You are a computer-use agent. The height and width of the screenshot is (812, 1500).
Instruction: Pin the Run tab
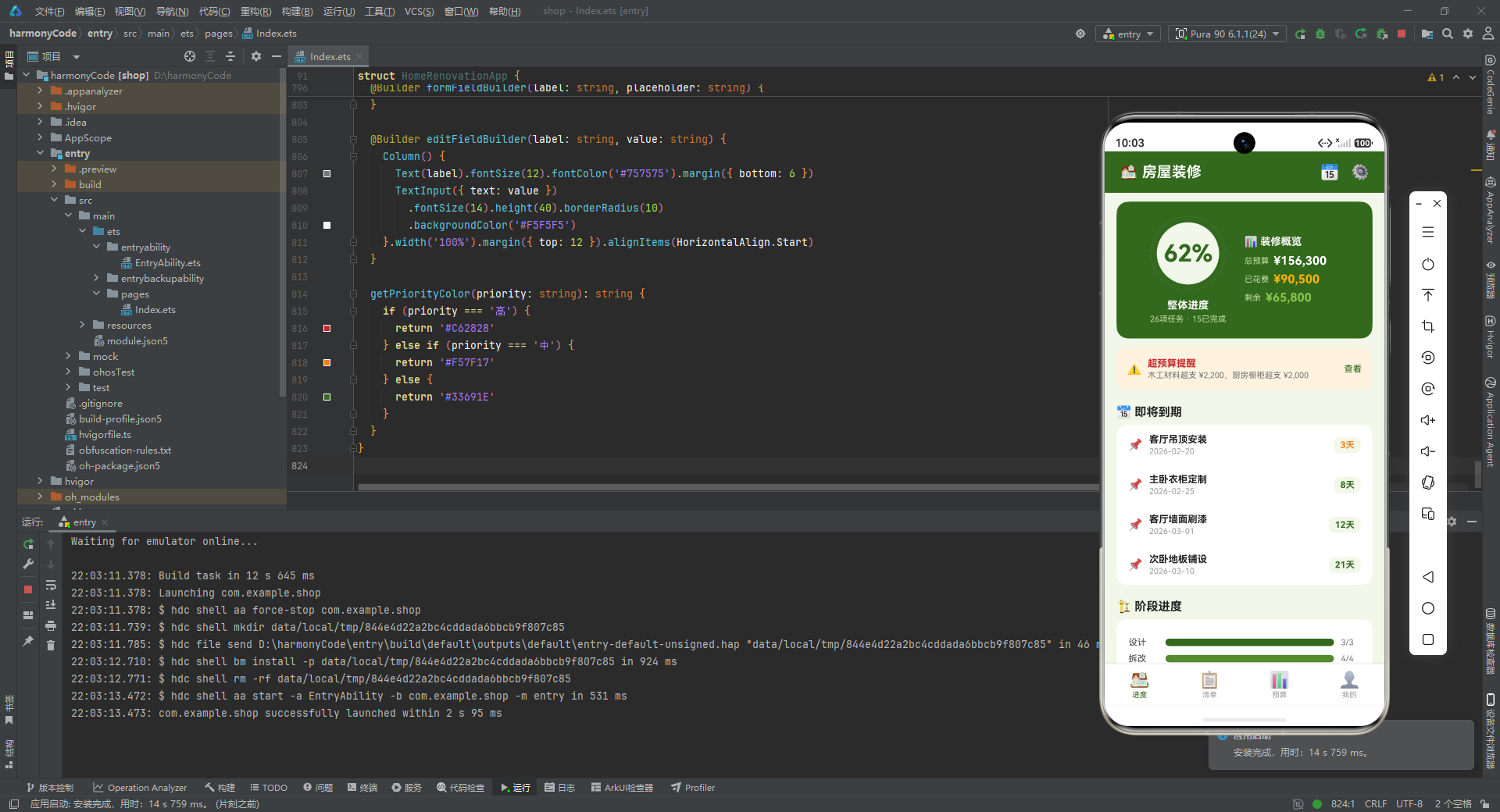tap(28, 641)
